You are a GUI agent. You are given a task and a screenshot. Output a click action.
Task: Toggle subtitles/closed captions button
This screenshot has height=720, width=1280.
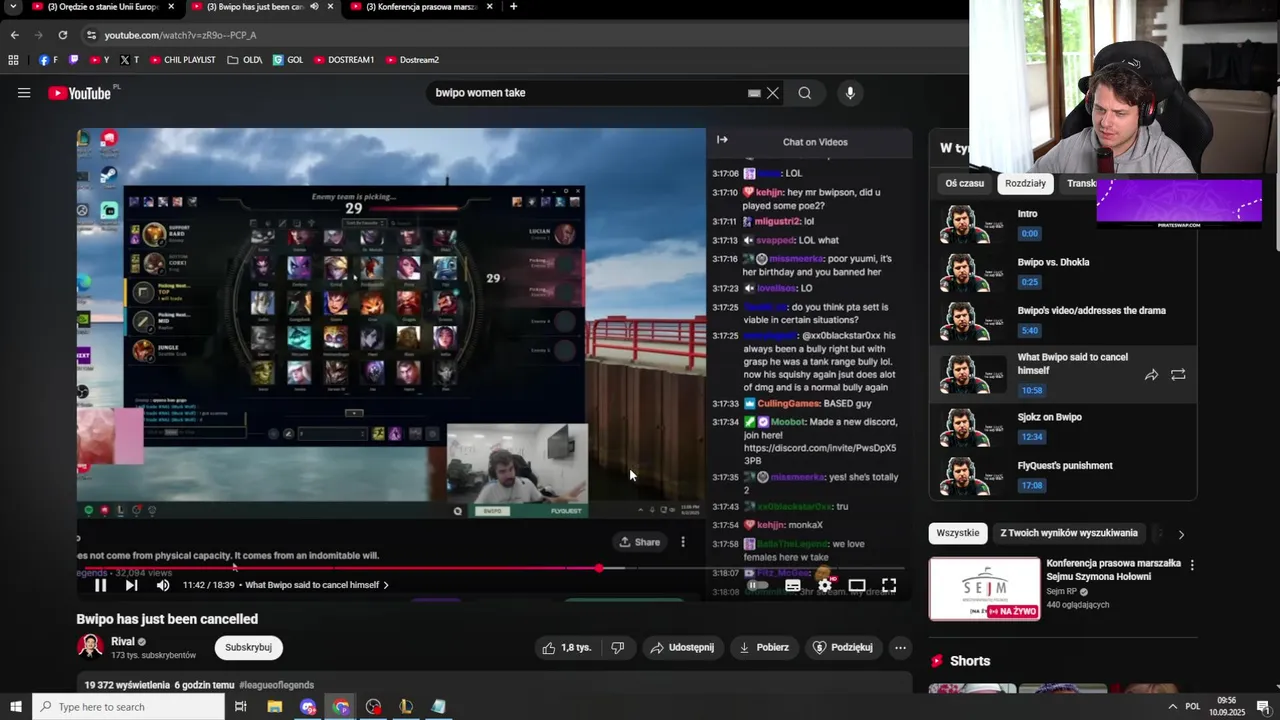[x=792, y=585]
